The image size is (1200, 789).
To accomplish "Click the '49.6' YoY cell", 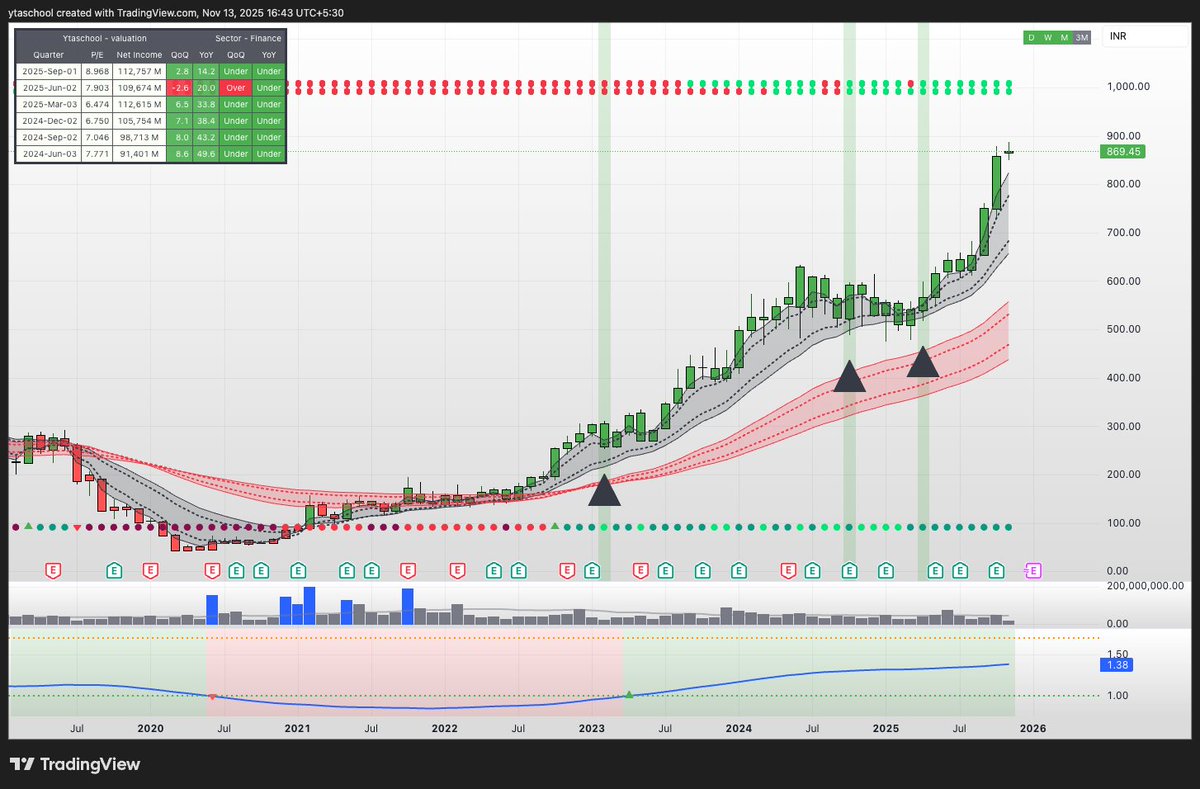I will tap(206, 154).
